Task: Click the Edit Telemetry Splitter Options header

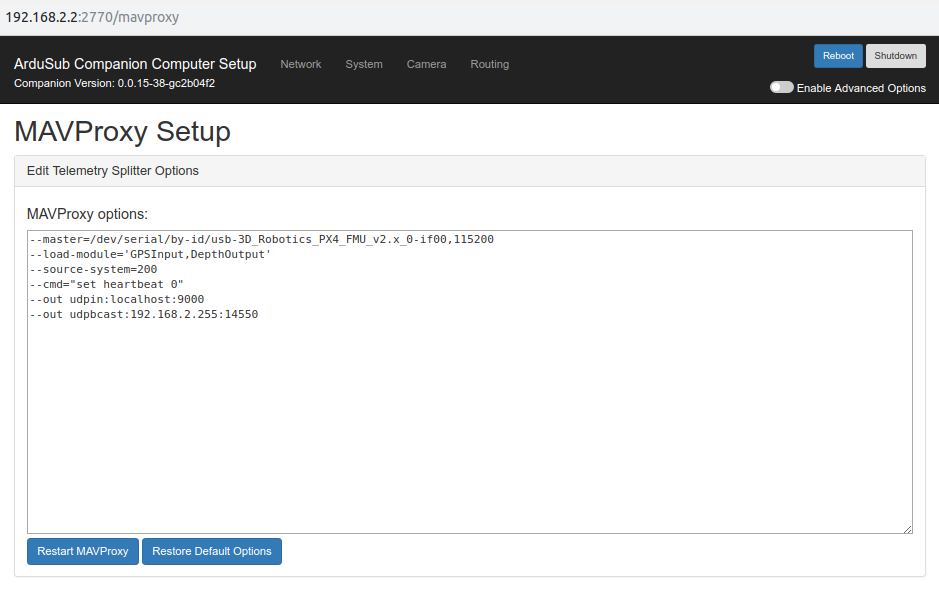Action: click(x=113, y=171)
